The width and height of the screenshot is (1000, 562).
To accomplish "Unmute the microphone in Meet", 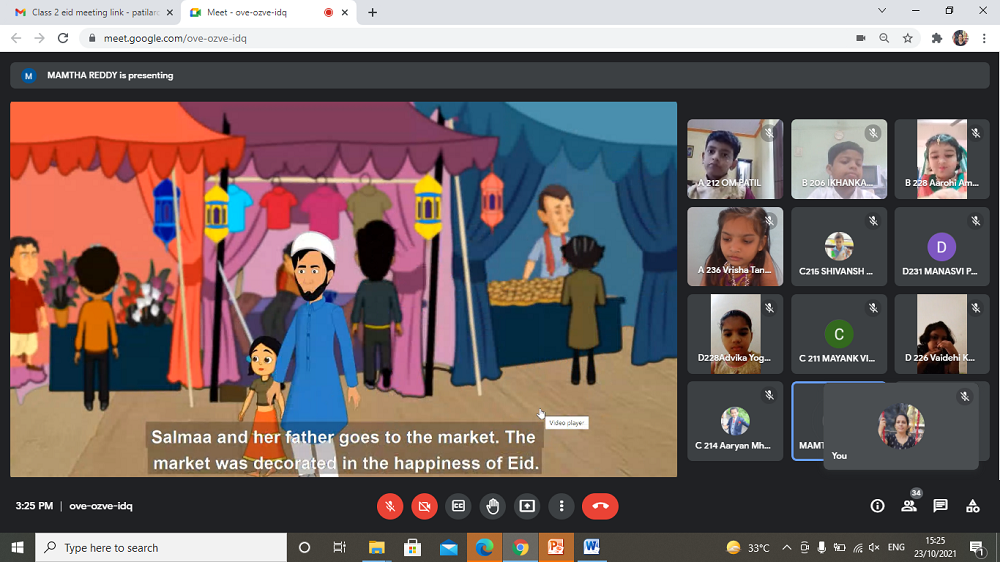I will [390, 506].
